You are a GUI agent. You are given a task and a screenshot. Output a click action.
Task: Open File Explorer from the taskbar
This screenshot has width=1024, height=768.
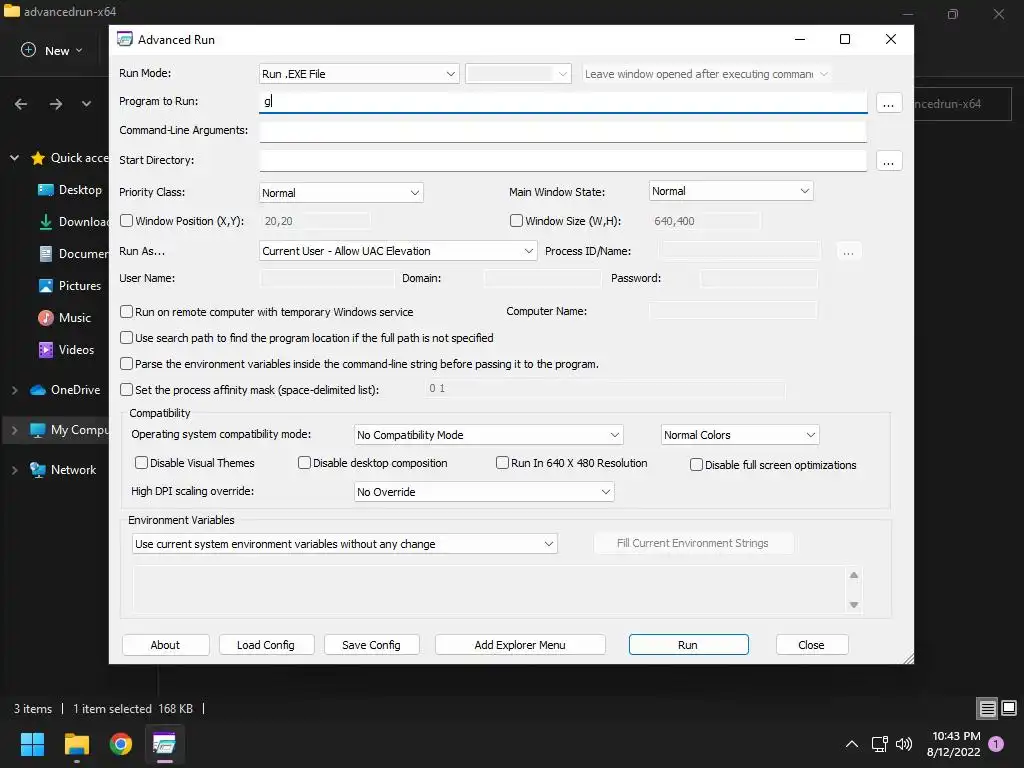(x=76, y=744)
